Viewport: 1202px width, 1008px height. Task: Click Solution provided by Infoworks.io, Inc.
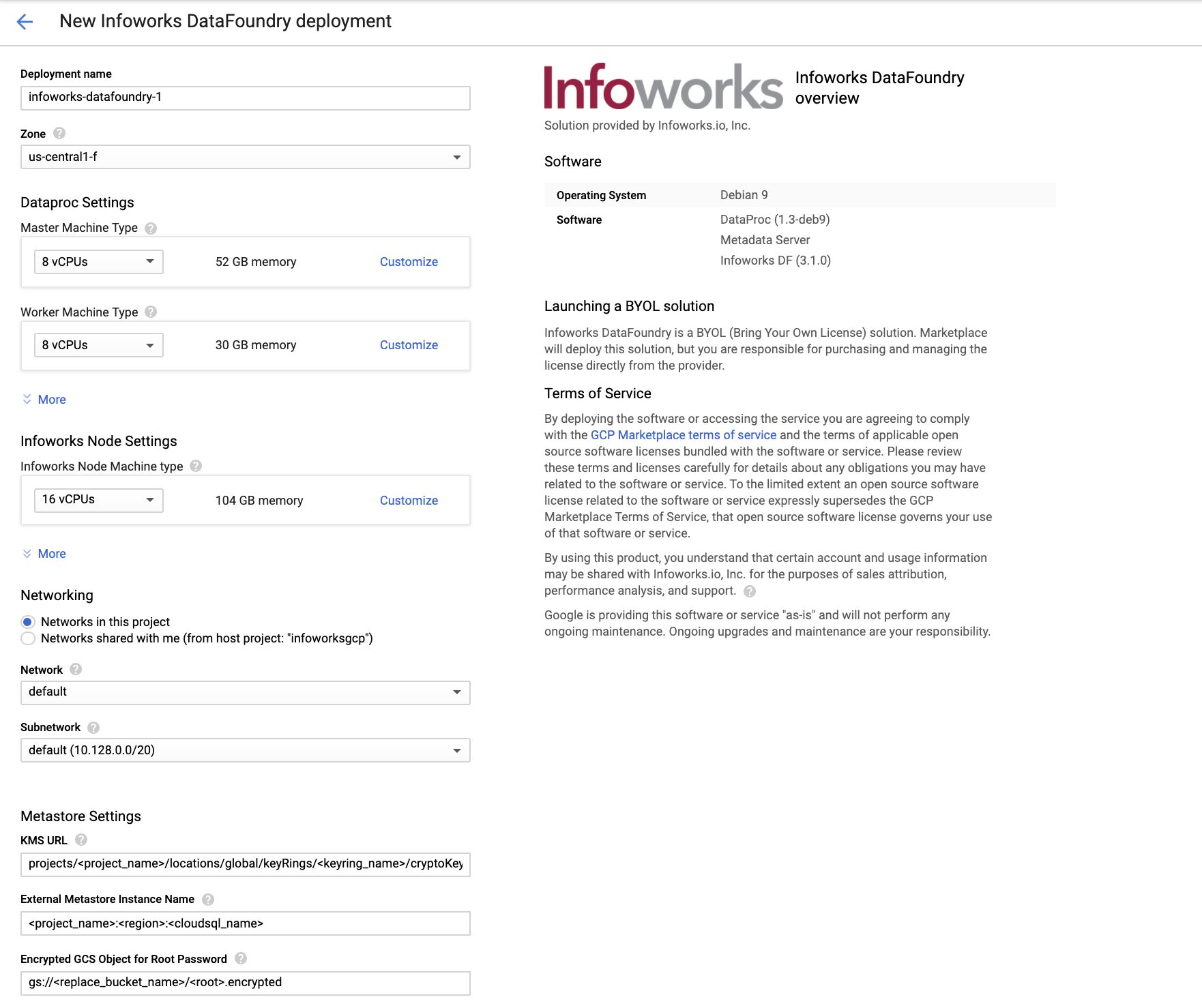[x=647, y=125]
